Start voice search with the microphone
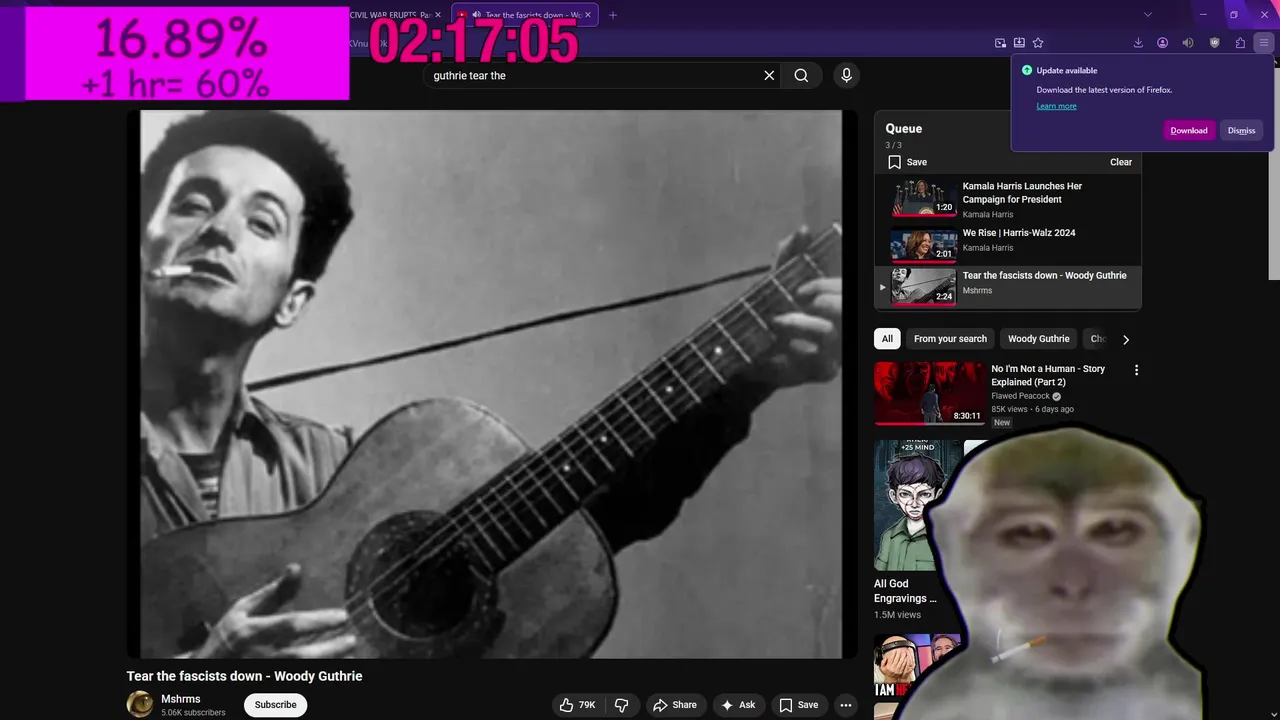 846,75
